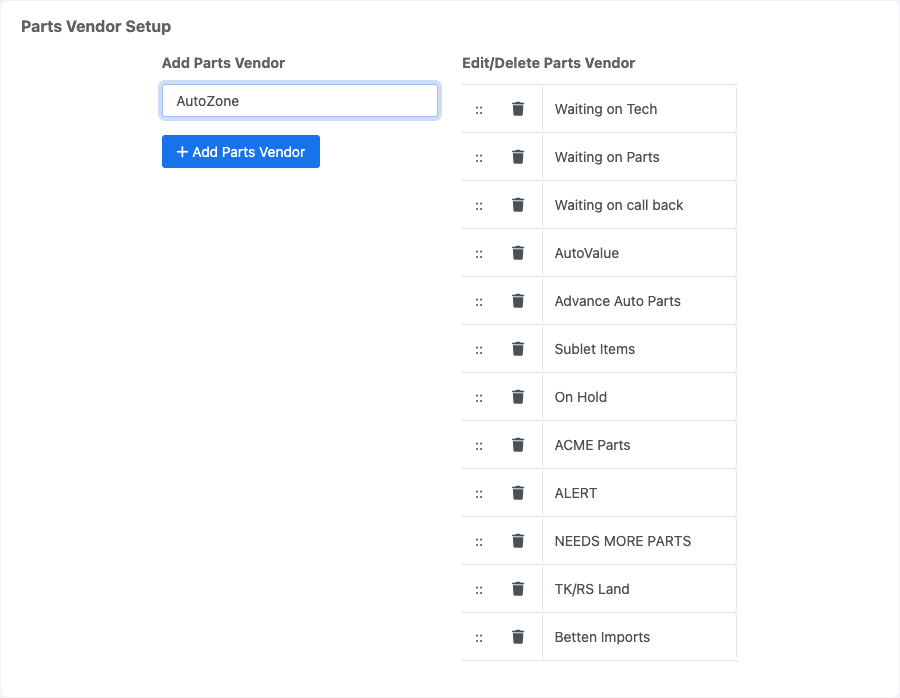Delete the Waiting on call back vendor
900x698 pixels.
(x=518, y=205)
